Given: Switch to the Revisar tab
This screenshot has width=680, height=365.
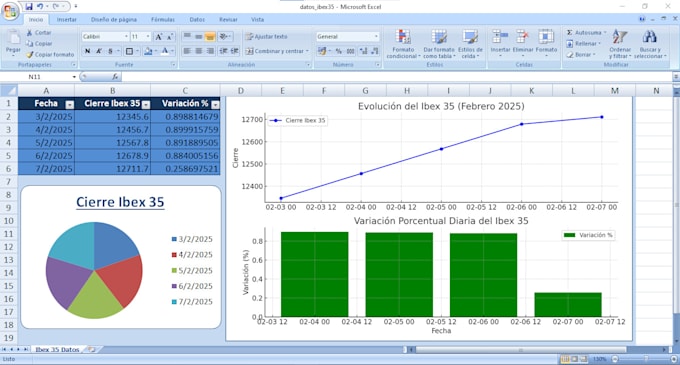Looking at the screenshot, I should point(228,20).
